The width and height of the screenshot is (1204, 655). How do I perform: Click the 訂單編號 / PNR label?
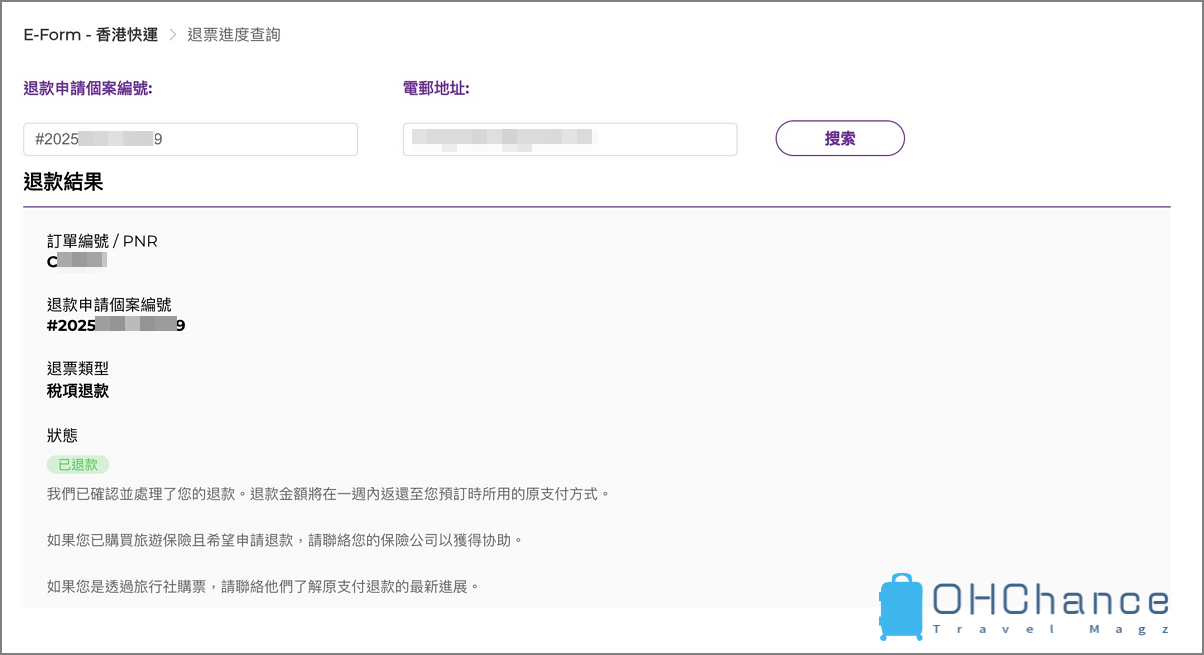tap(102, 241)
